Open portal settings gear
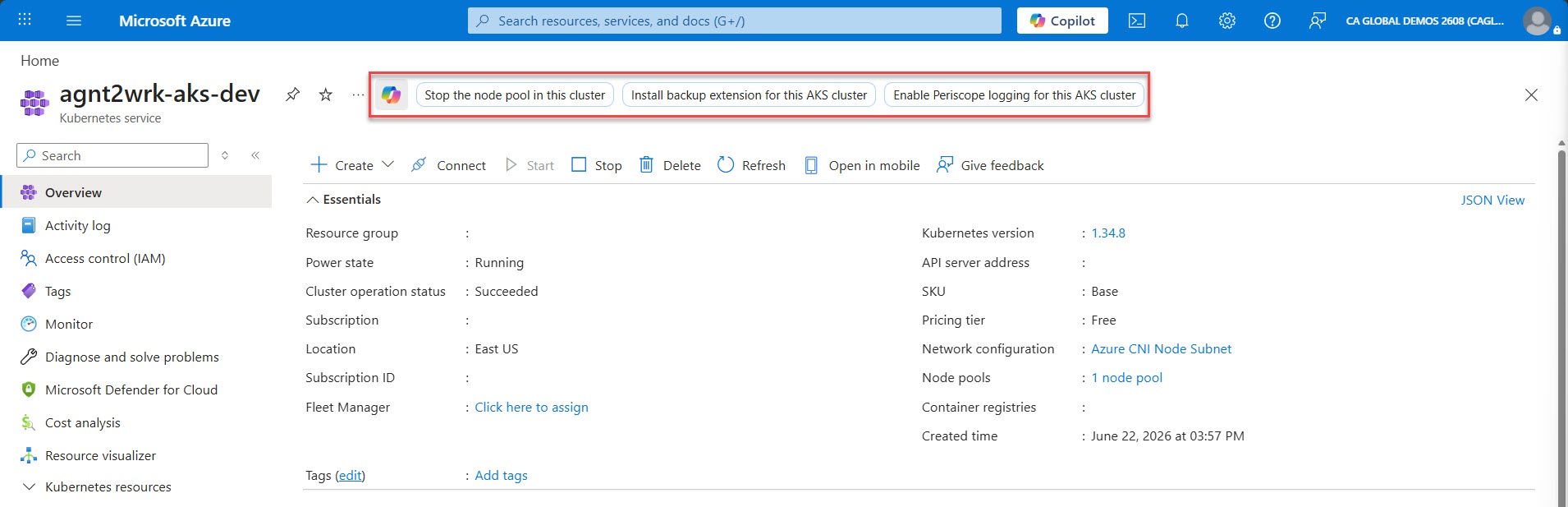Screen dimensions: 1568x507 point(1227,21)
